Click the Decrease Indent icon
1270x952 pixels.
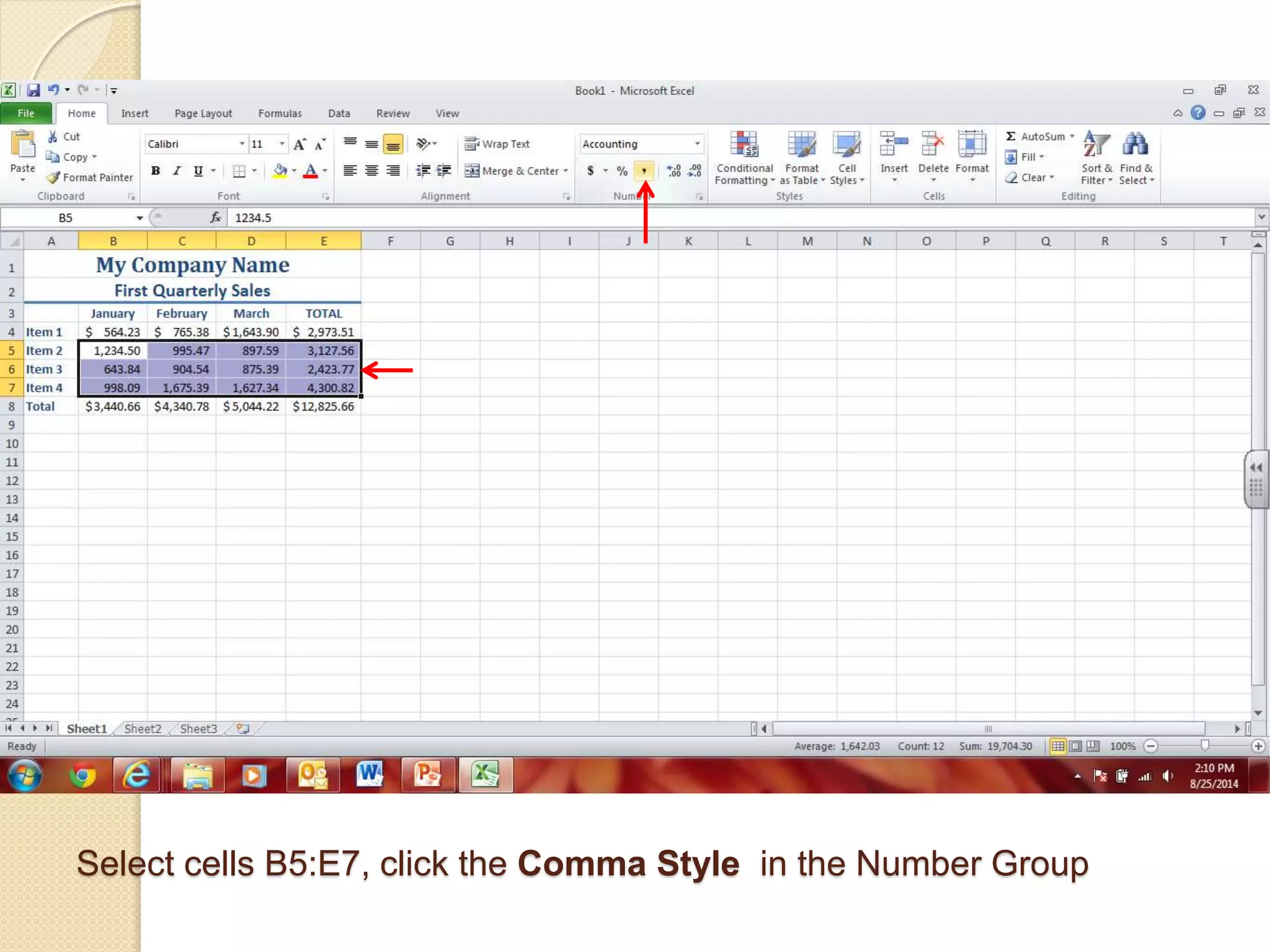(423, 171)
